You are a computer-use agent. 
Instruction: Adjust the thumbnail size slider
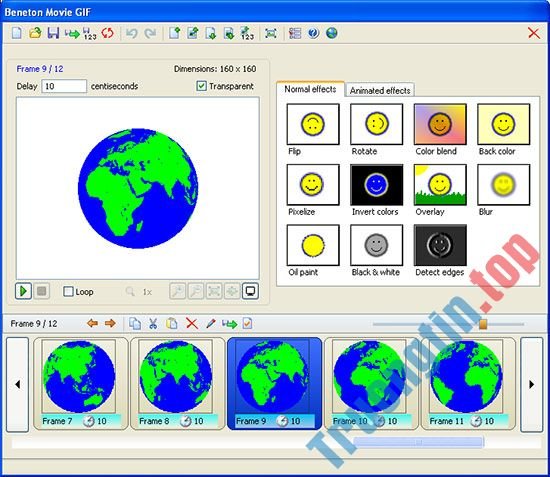point(483,324)
